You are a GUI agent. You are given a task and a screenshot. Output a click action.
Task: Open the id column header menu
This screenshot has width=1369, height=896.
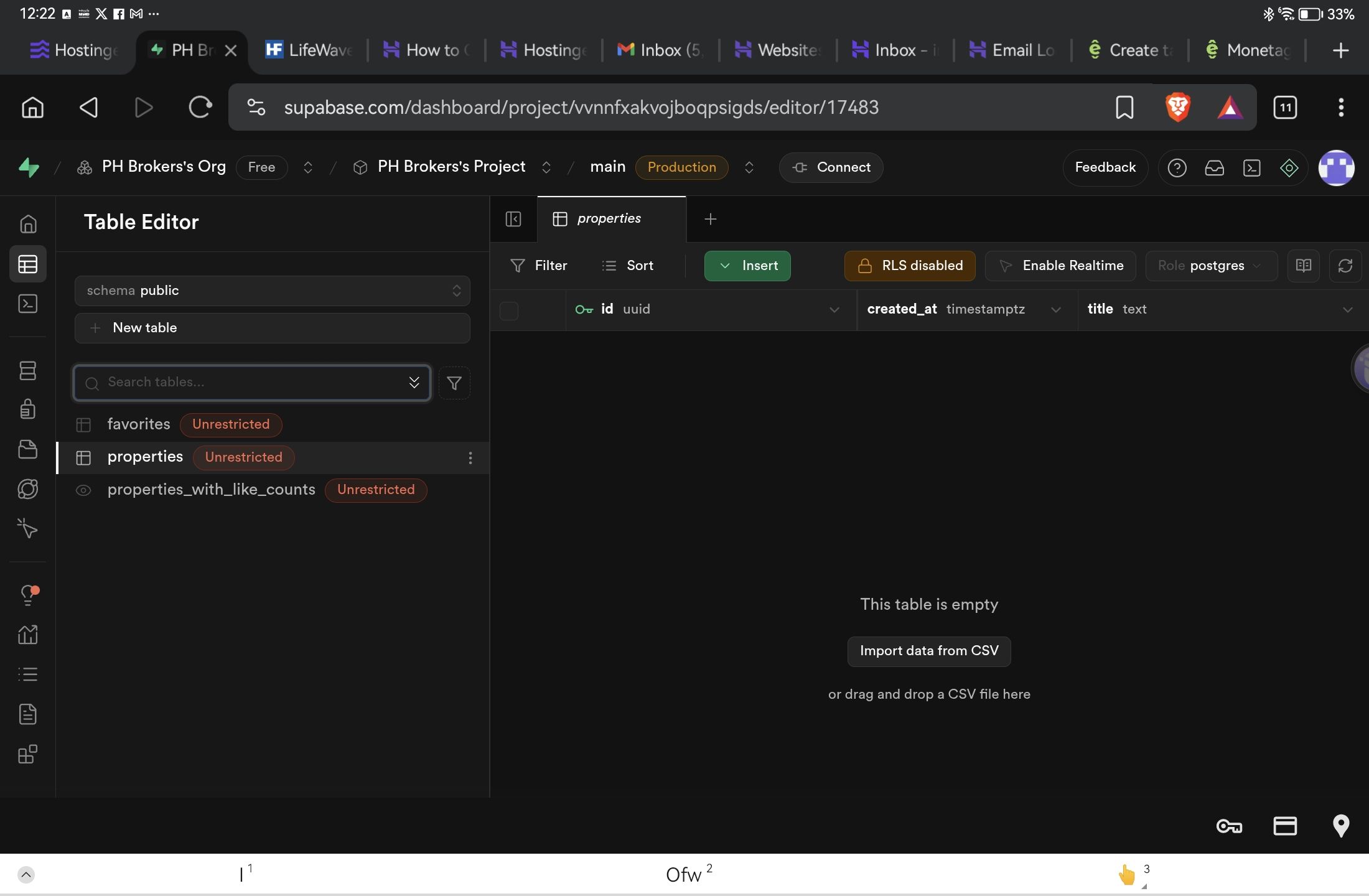[x=834, y=310]
